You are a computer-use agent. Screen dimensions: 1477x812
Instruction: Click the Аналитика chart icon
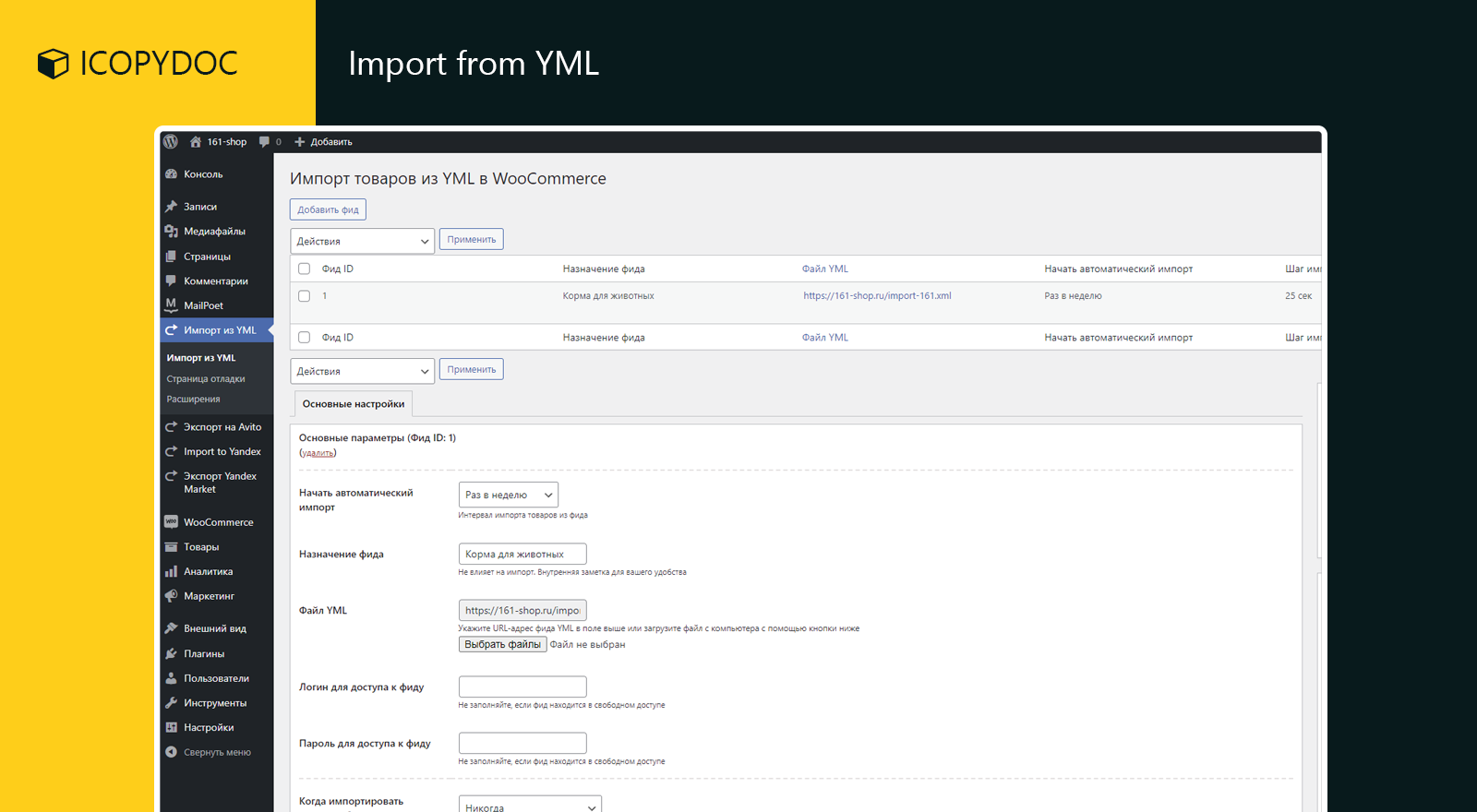tap(171, 572)
